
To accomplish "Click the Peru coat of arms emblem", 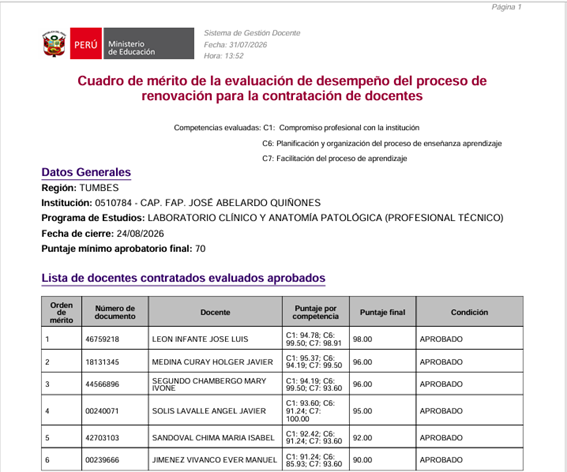I will click(x=54, y=43).
